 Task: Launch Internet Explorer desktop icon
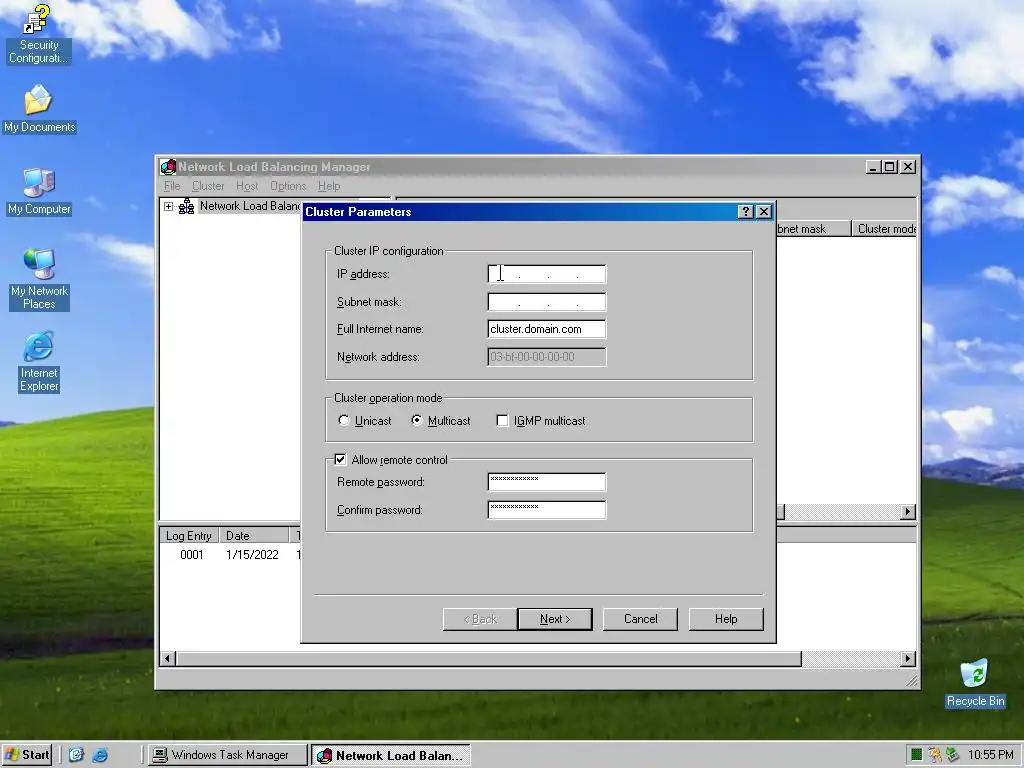click(x=39, y=362)
